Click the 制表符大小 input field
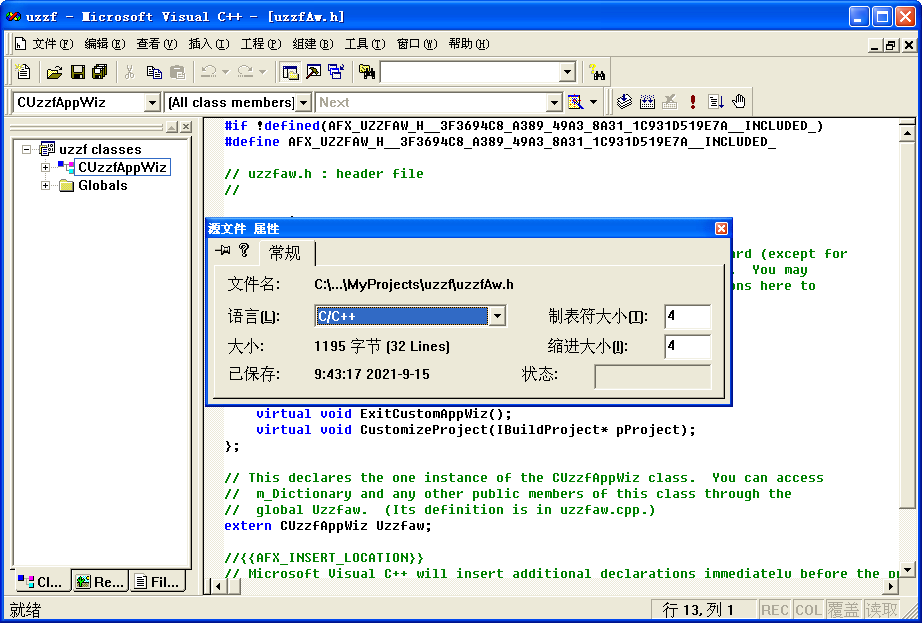The width and height of the screenshot is (922, 623). tap(687, 316)
